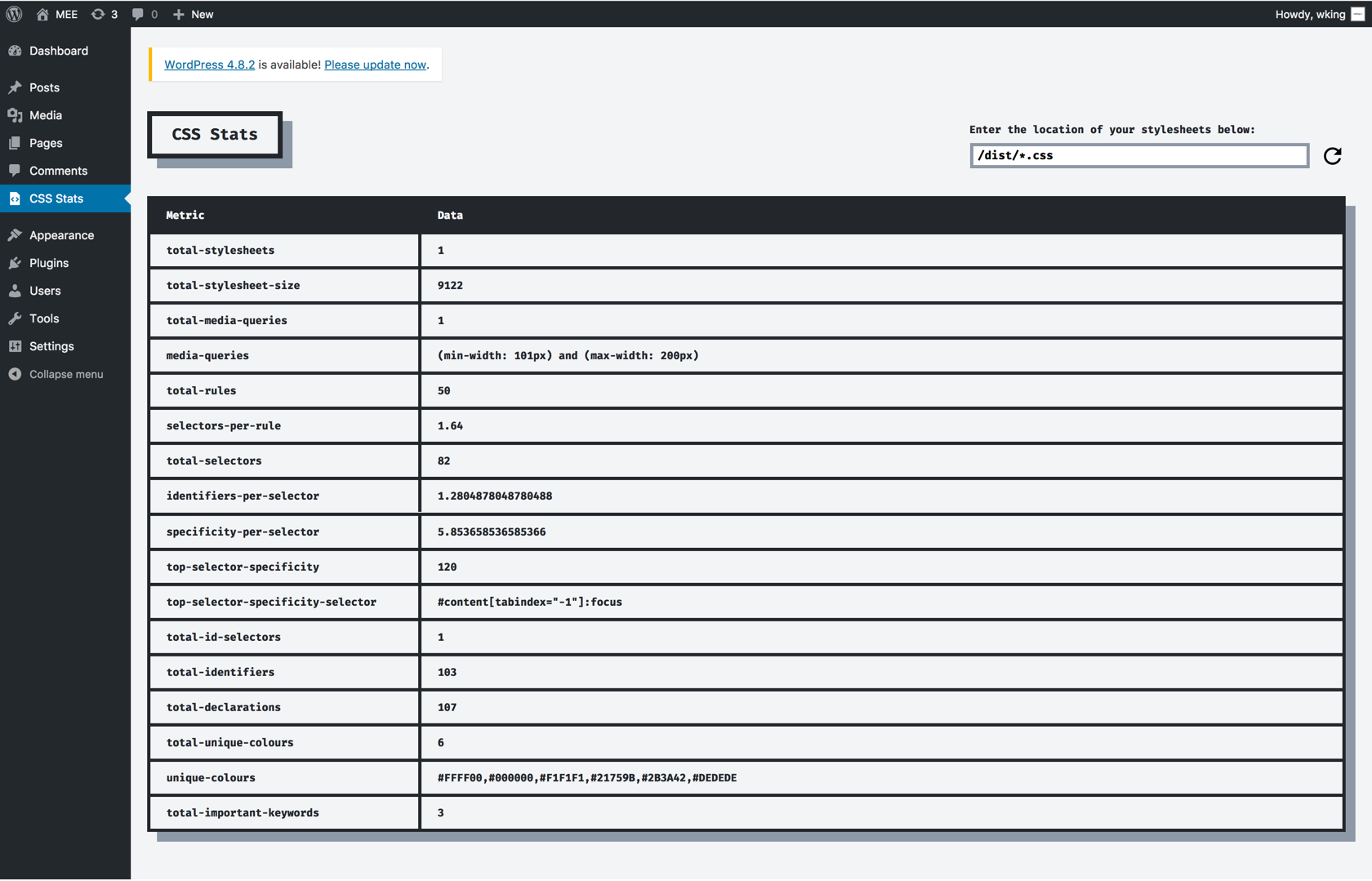Click the New text in the admin bar
Viewport: 1372px width, 881px height.
coord(202,14)
